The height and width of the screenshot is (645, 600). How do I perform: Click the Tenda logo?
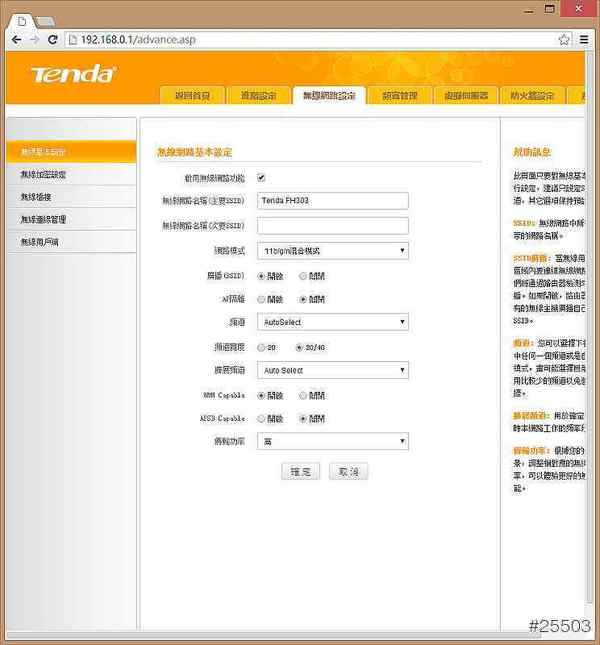73,74
